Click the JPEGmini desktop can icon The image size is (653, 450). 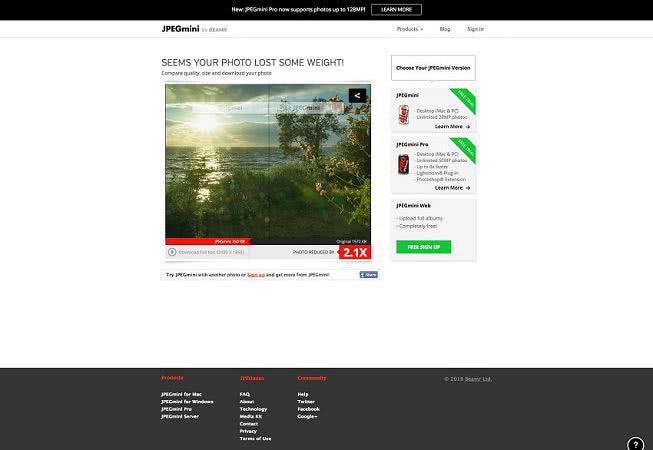[x=403, y=113]
